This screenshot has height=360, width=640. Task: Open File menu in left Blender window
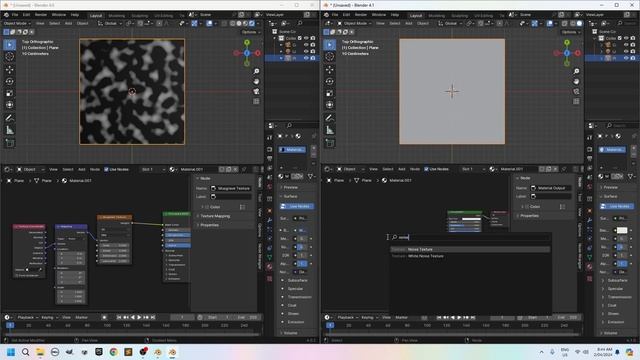tap(15, 15)
